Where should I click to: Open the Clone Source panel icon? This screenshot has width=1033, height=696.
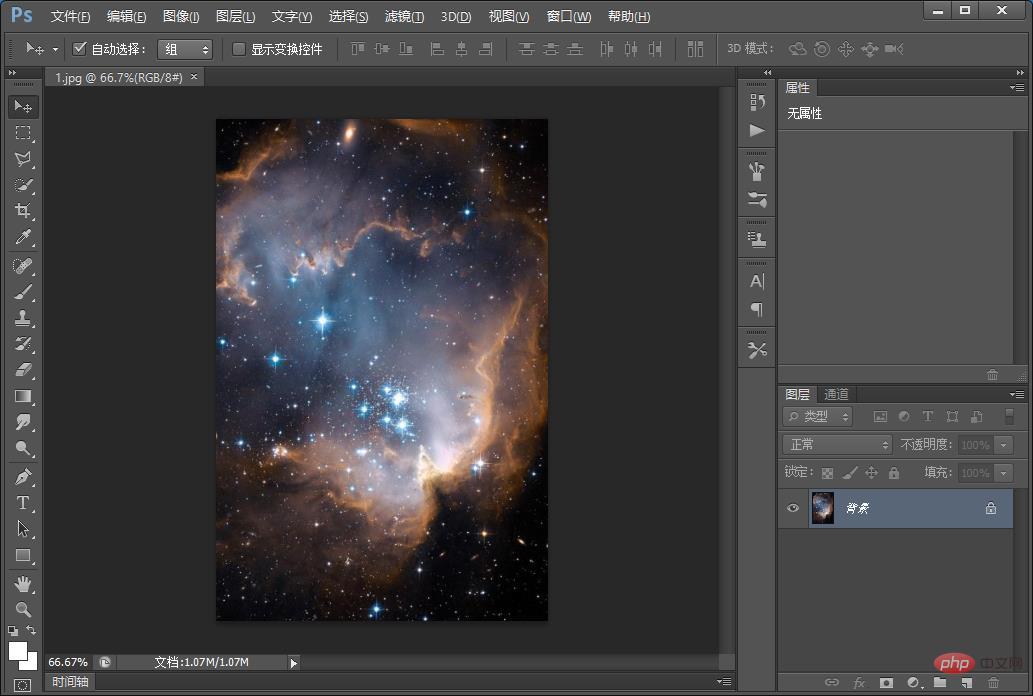[x=757, y=241]
